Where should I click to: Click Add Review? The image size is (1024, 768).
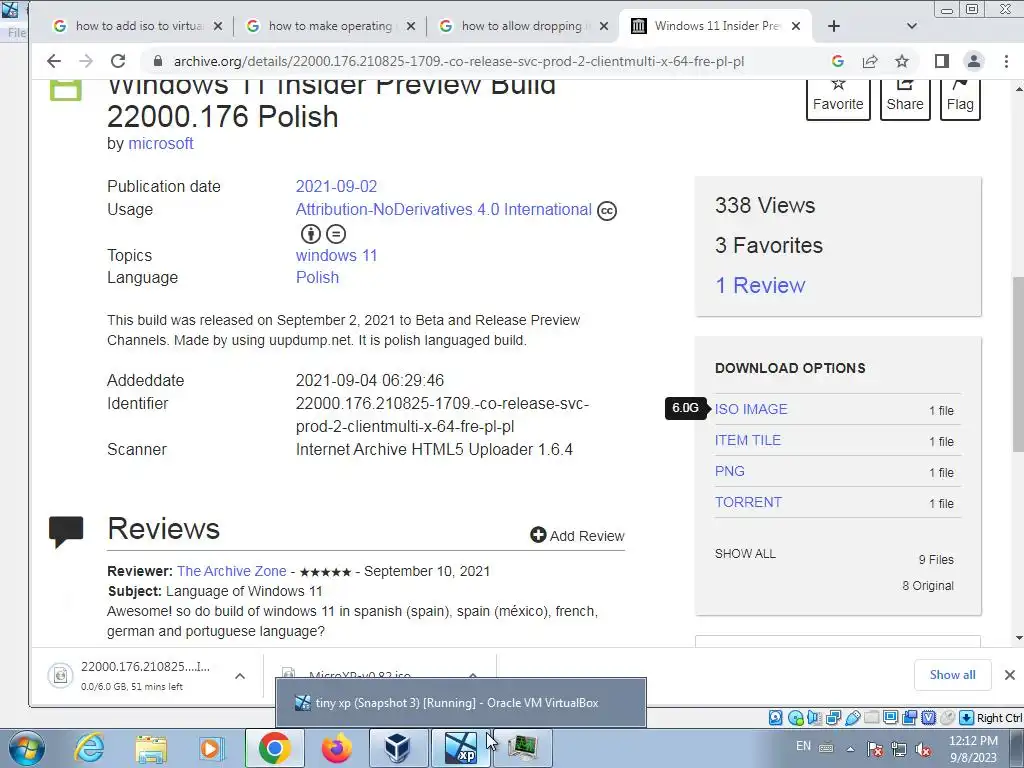pos(577,536)
